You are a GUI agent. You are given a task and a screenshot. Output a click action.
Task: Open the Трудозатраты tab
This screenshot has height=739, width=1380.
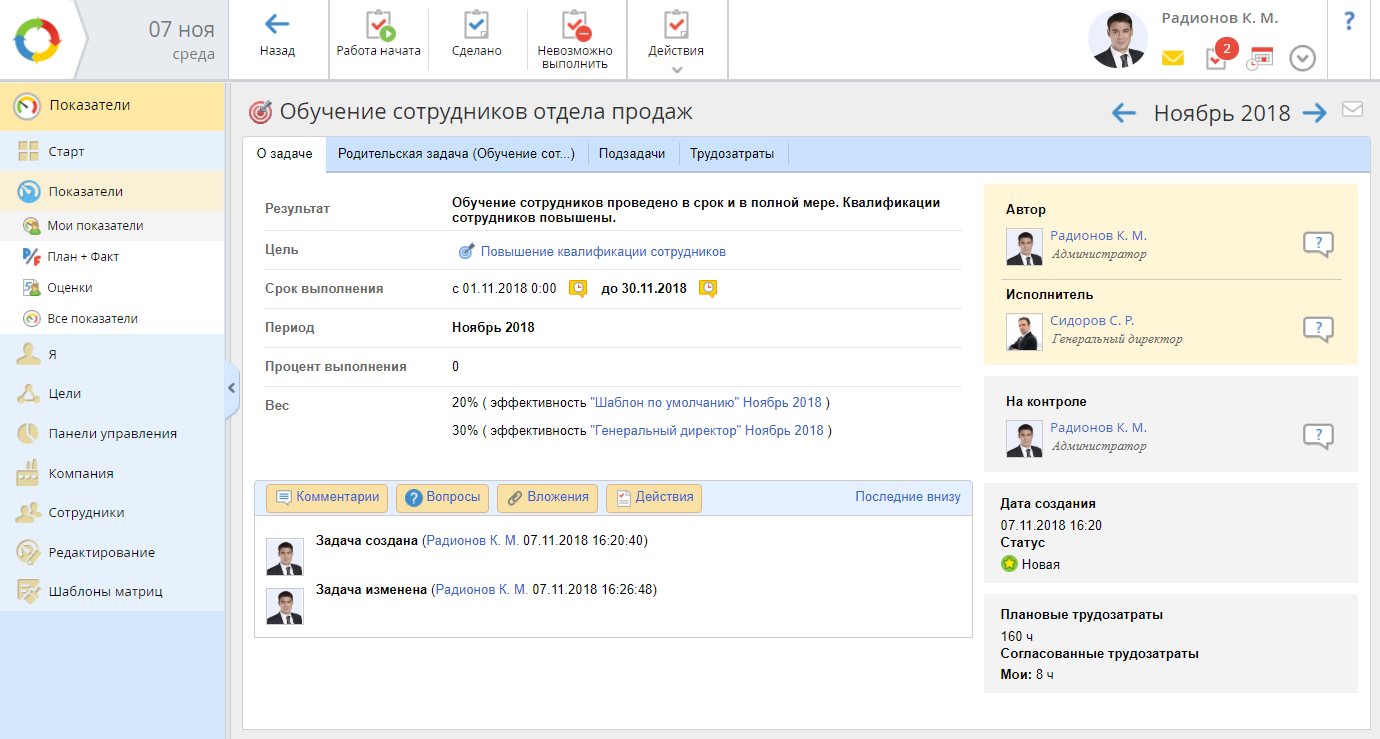tap(732, 154)
